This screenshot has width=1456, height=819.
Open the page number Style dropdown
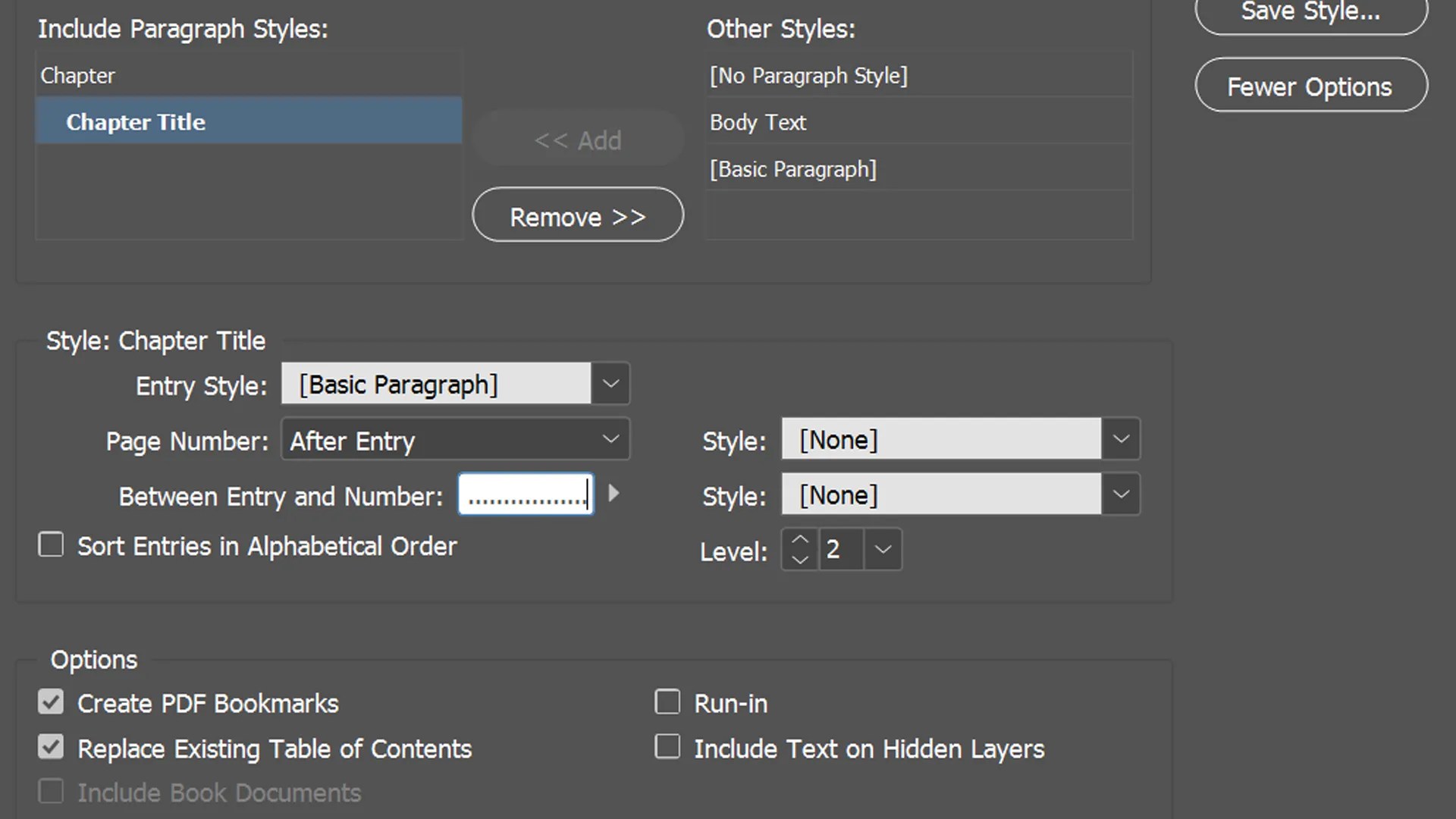click(x=1121, y=439)
